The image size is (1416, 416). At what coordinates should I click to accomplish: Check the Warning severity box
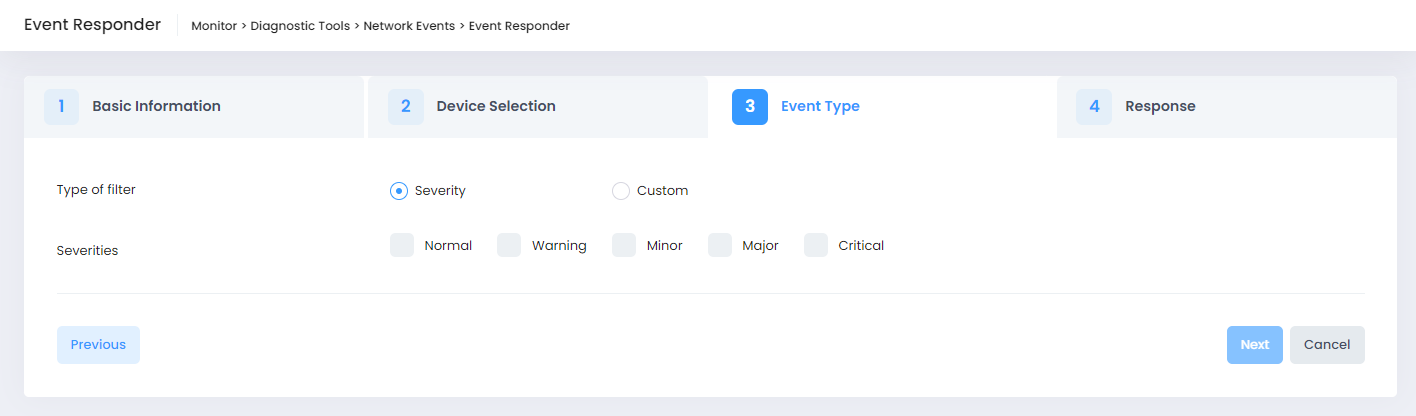[509, 246]
